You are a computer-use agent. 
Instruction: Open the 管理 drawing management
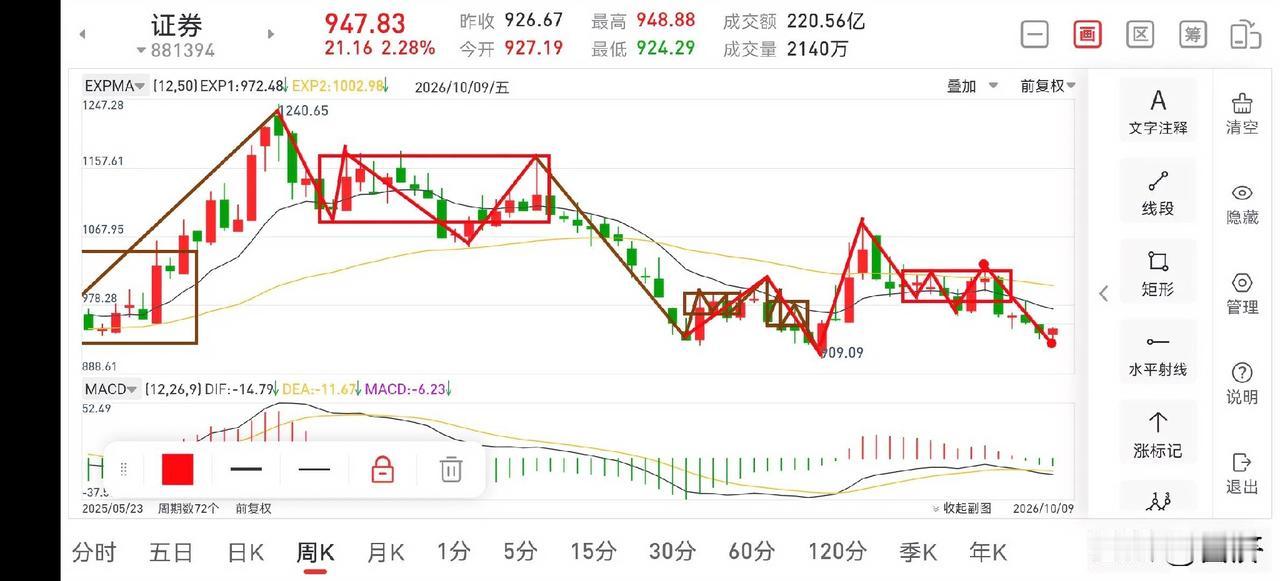(1242, 294)
